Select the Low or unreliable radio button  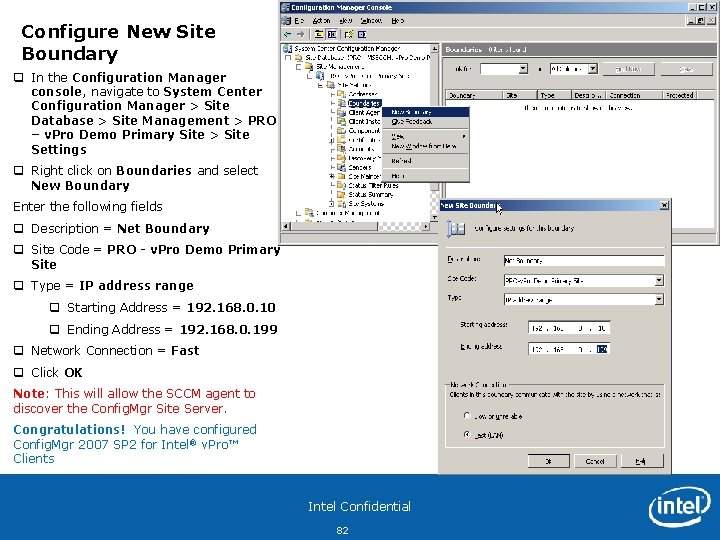click(x=467, y=416)
